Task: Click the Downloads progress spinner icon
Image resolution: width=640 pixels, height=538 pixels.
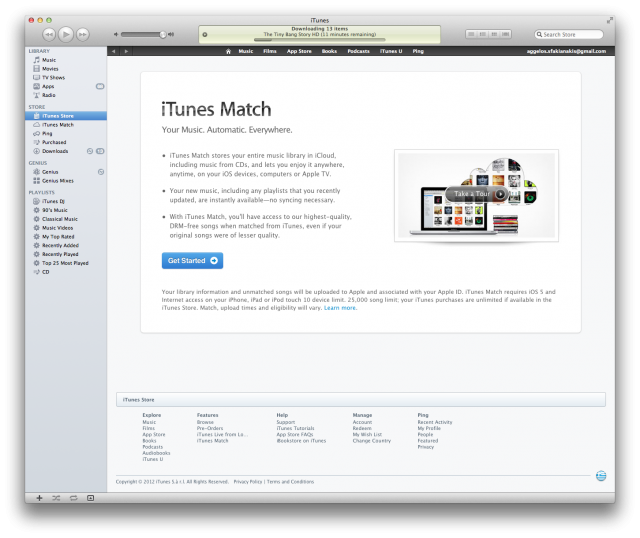Action: (90, 151)
